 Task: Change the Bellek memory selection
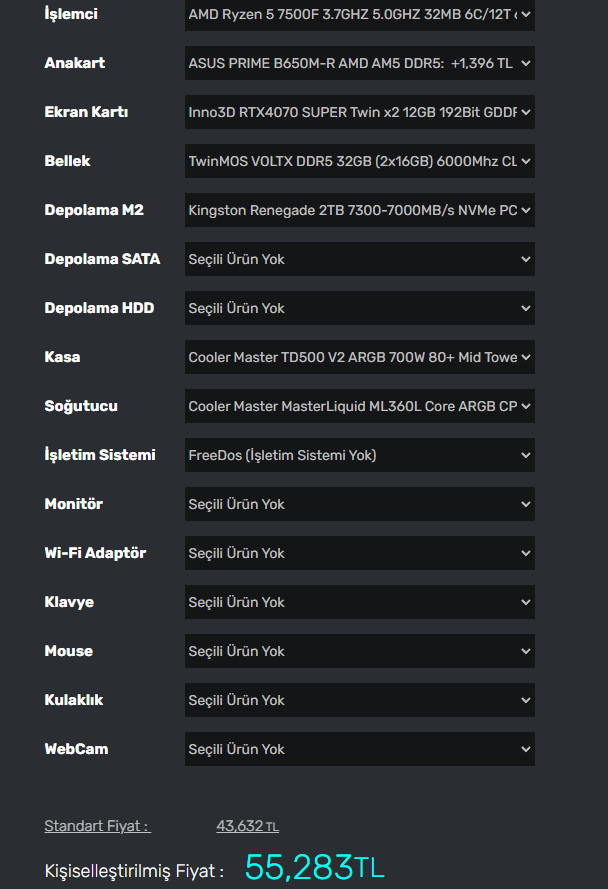[x=359, y=161]
